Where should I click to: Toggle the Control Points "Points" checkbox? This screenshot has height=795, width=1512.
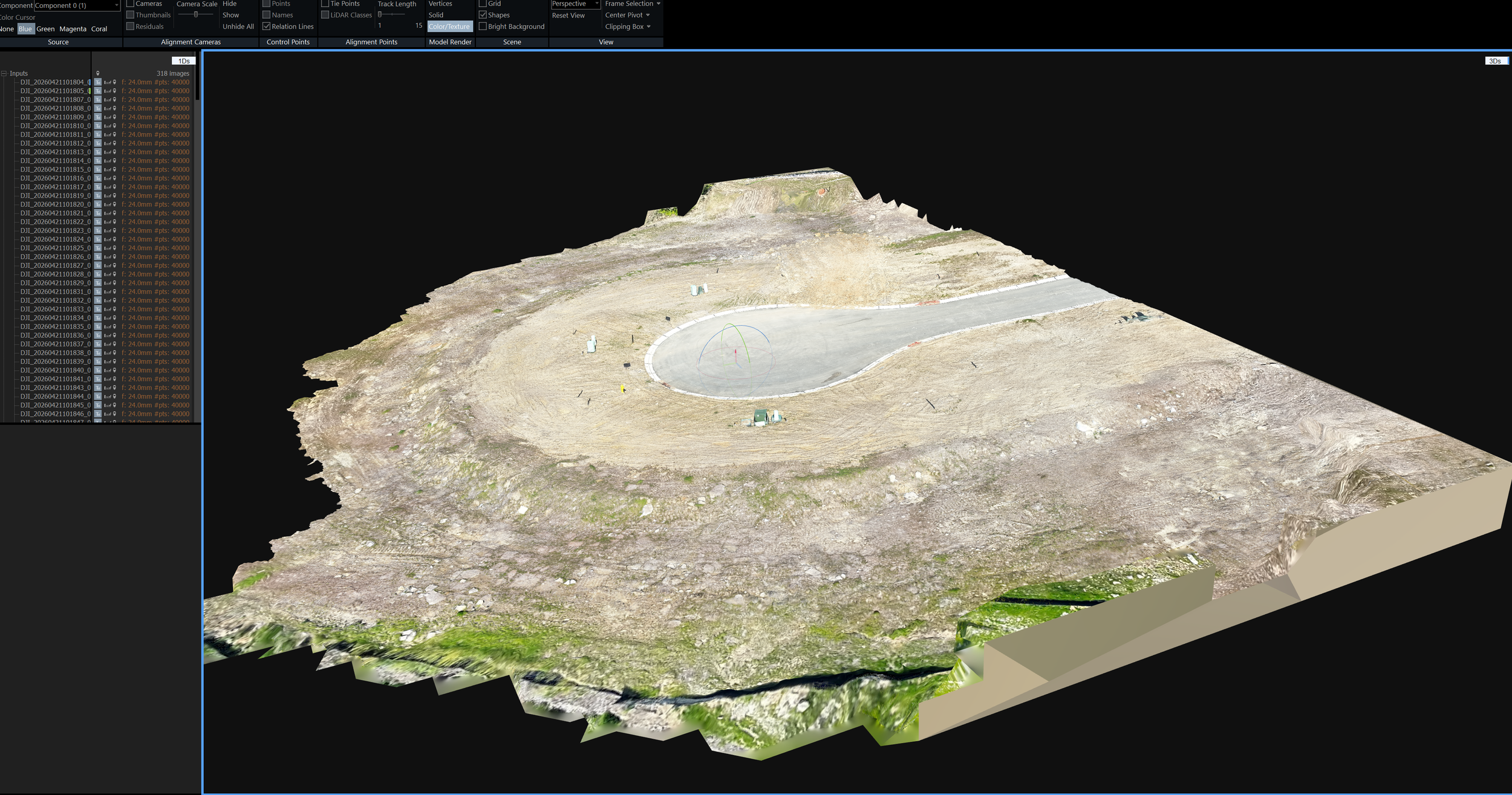pos(266,4)
